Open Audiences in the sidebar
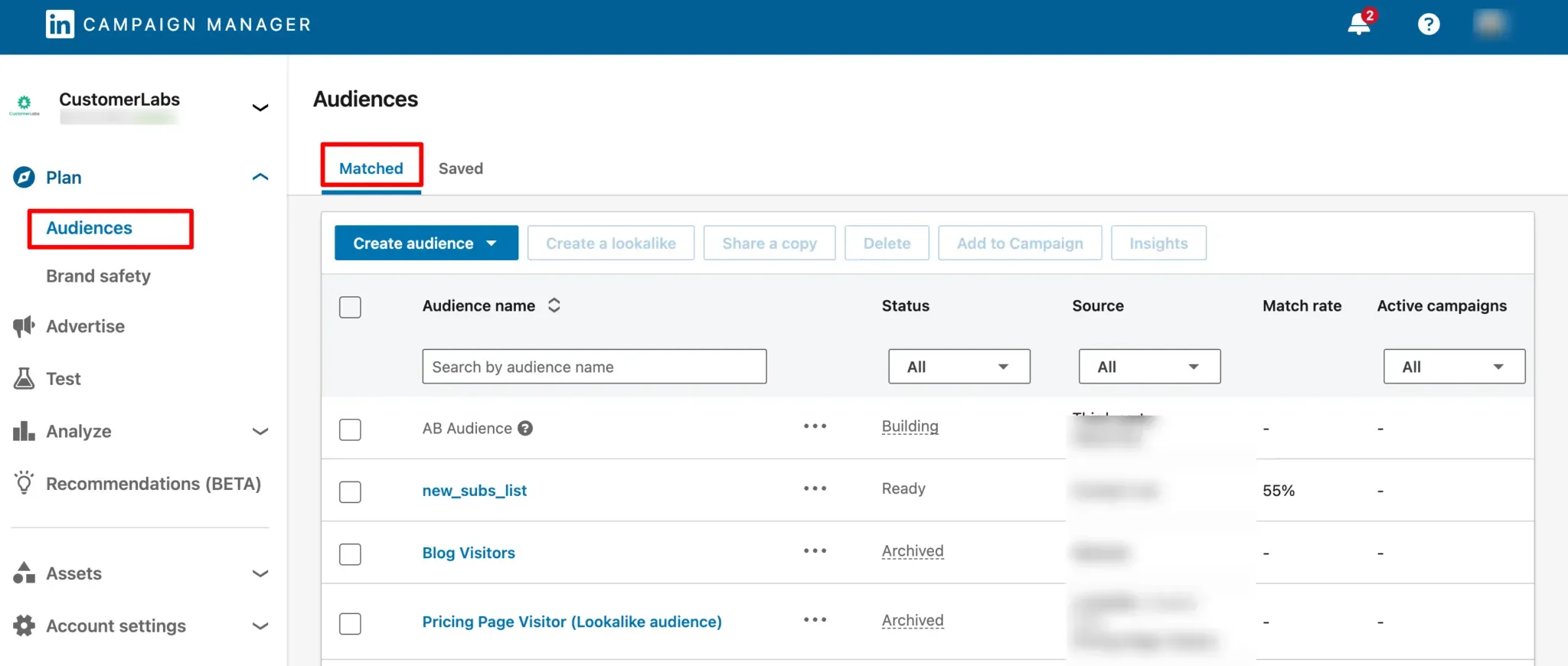Screen dimensions: 1568x666 click(89, 228)
